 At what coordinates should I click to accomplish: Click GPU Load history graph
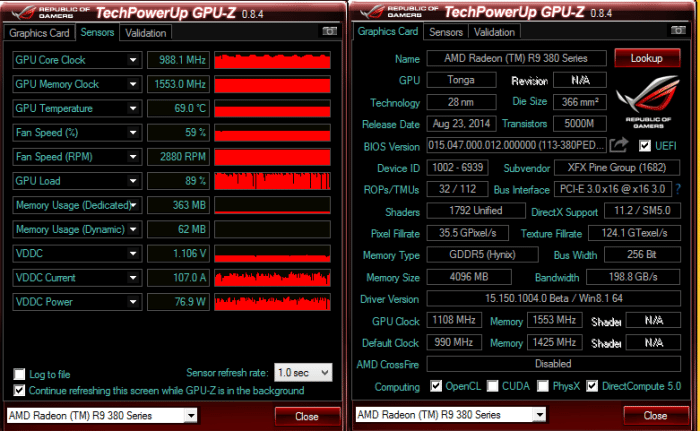[x=272, y=180]
